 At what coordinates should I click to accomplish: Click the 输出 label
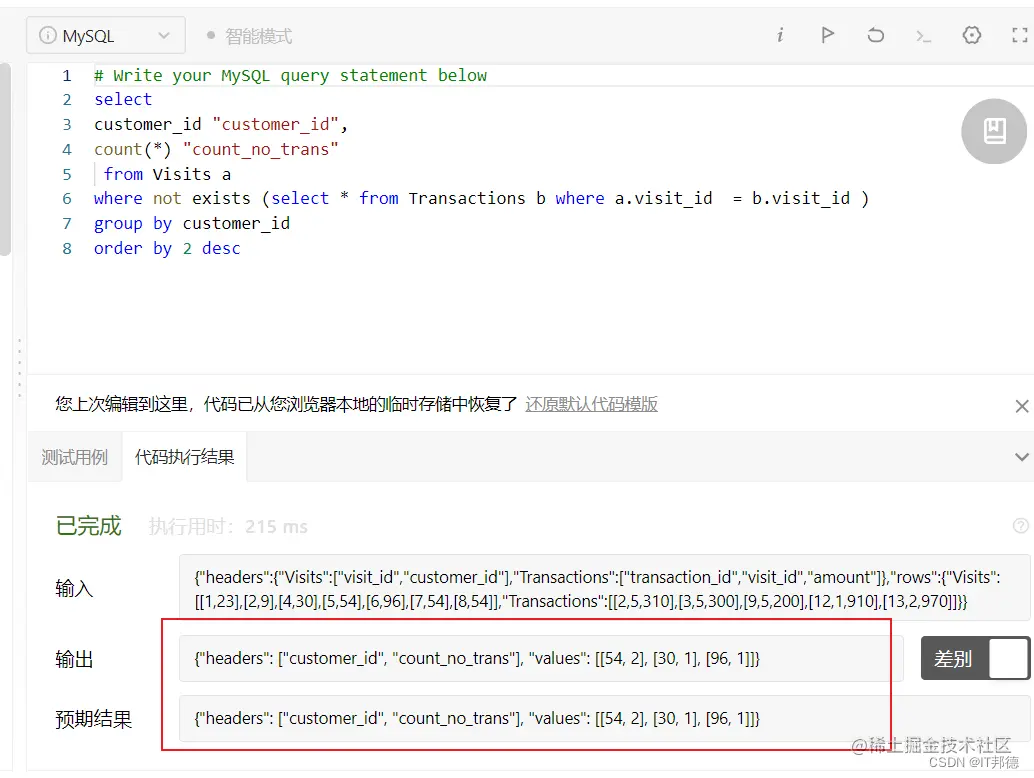74,659
